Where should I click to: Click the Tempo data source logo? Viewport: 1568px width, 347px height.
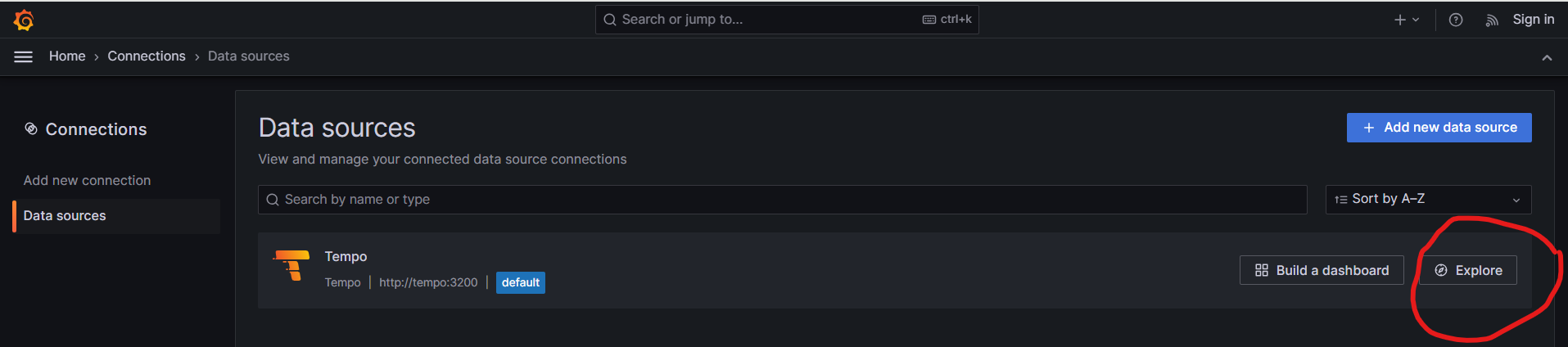pos(292,266)
